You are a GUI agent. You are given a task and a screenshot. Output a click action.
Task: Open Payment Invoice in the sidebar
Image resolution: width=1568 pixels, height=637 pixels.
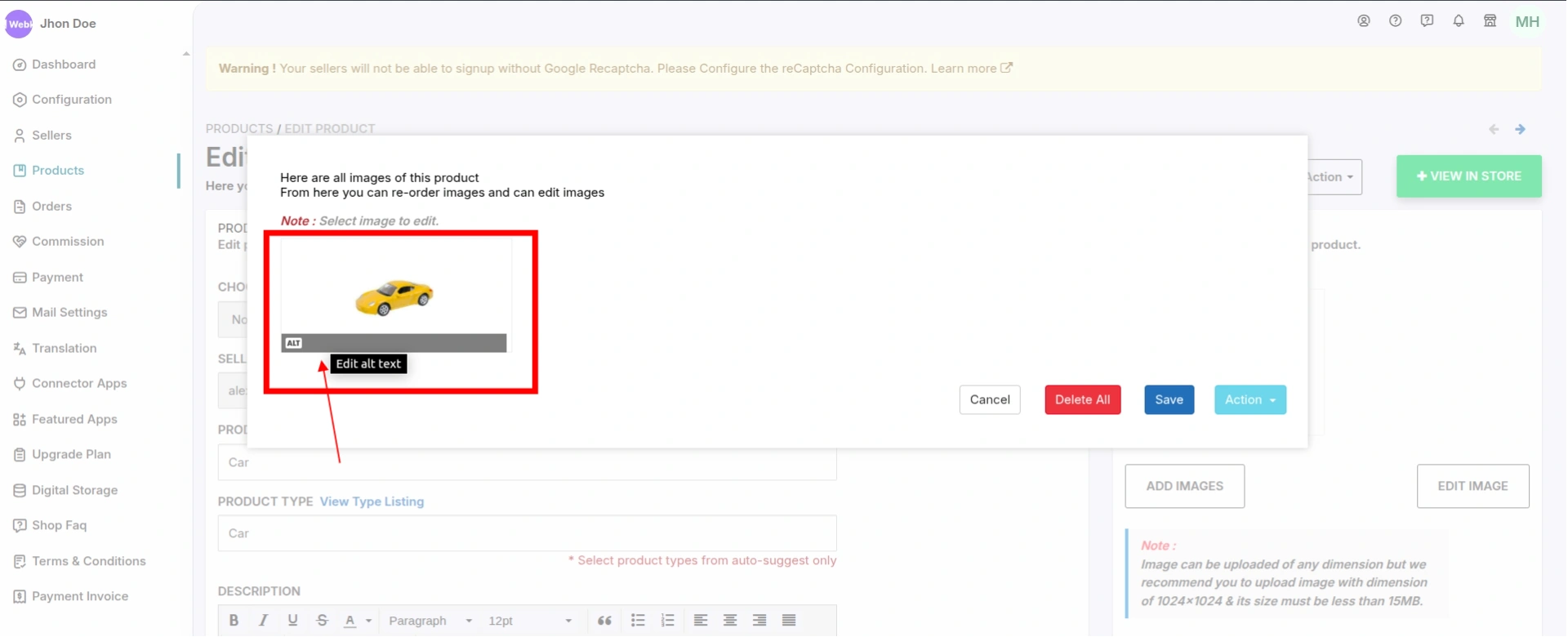coord(71,597)
